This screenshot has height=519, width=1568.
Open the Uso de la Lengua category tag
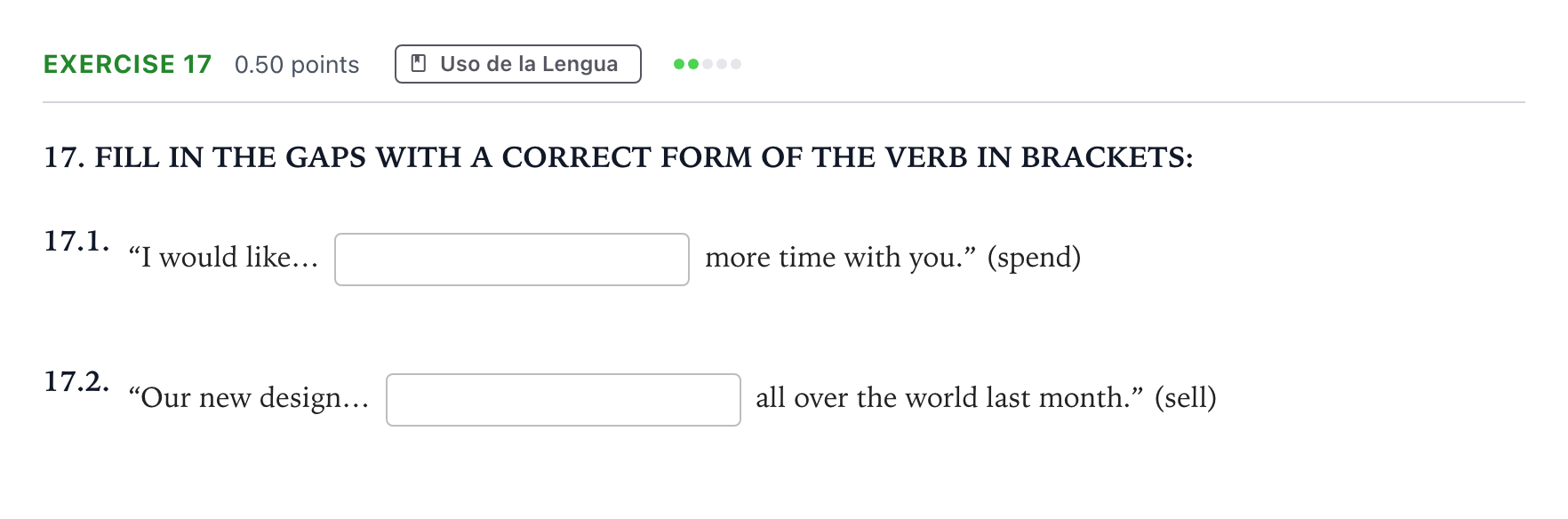[x=518, y=64]
